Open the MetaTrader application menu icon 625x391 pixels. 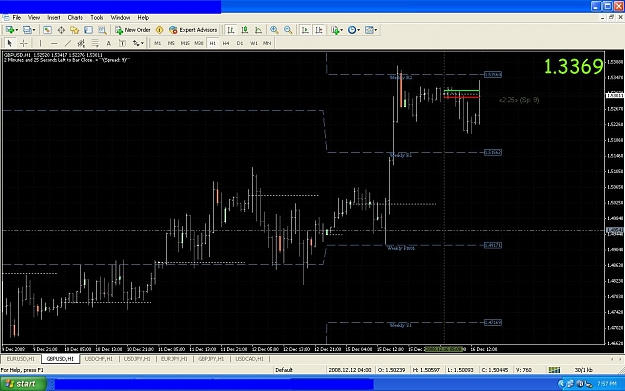[6, 18]
